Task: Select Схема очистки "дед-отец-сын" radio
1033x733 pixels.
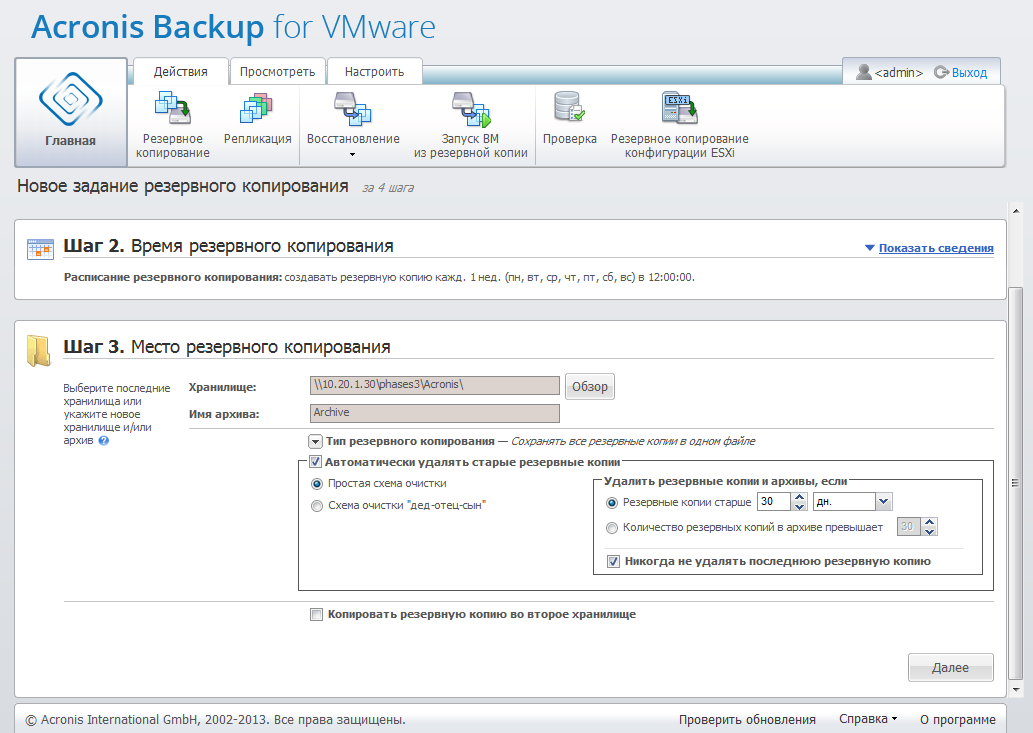Action: [x=317, y=506]
